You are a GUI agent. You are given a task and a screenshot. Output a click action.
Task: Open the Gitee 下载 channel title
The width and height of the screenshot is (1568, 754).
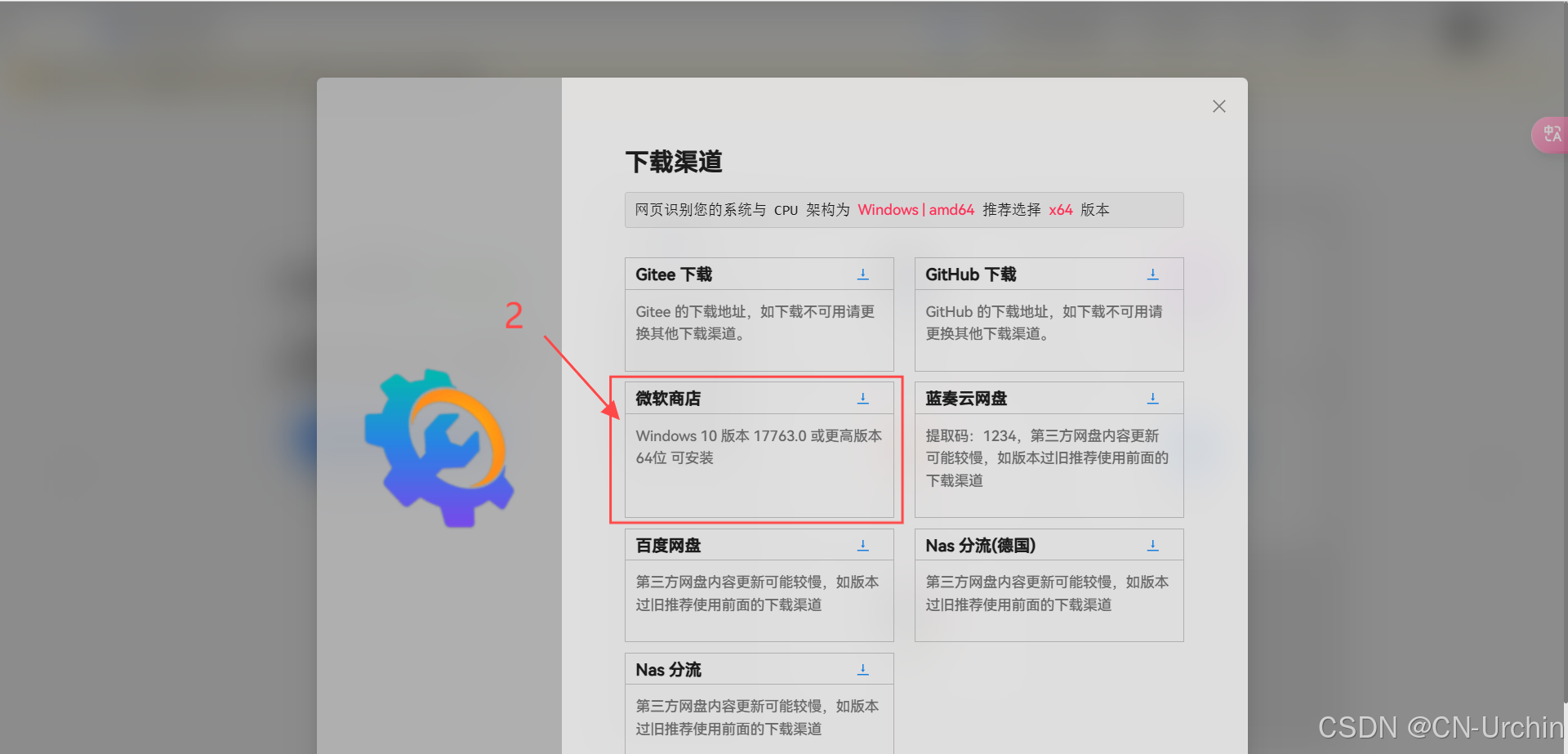[674, 274]
